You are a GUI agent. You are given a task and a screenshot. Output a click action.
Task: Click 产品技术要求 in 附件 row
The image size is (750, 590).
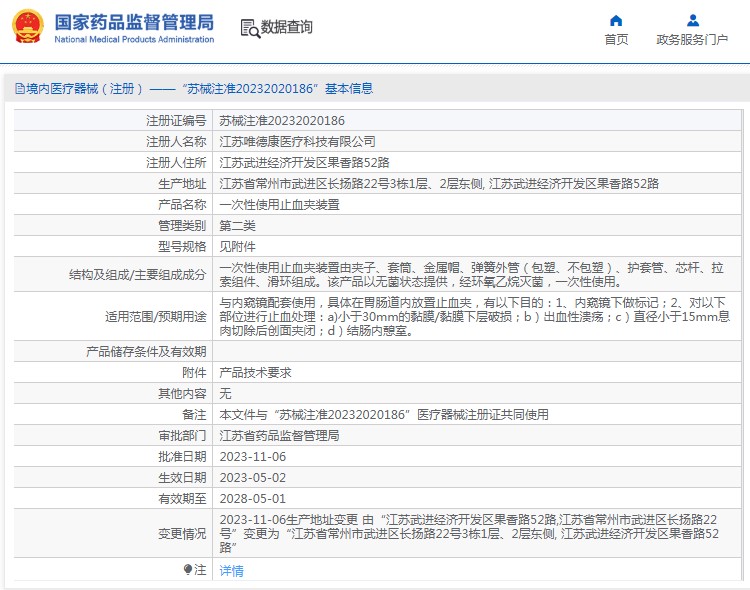(x=255, y=373)
